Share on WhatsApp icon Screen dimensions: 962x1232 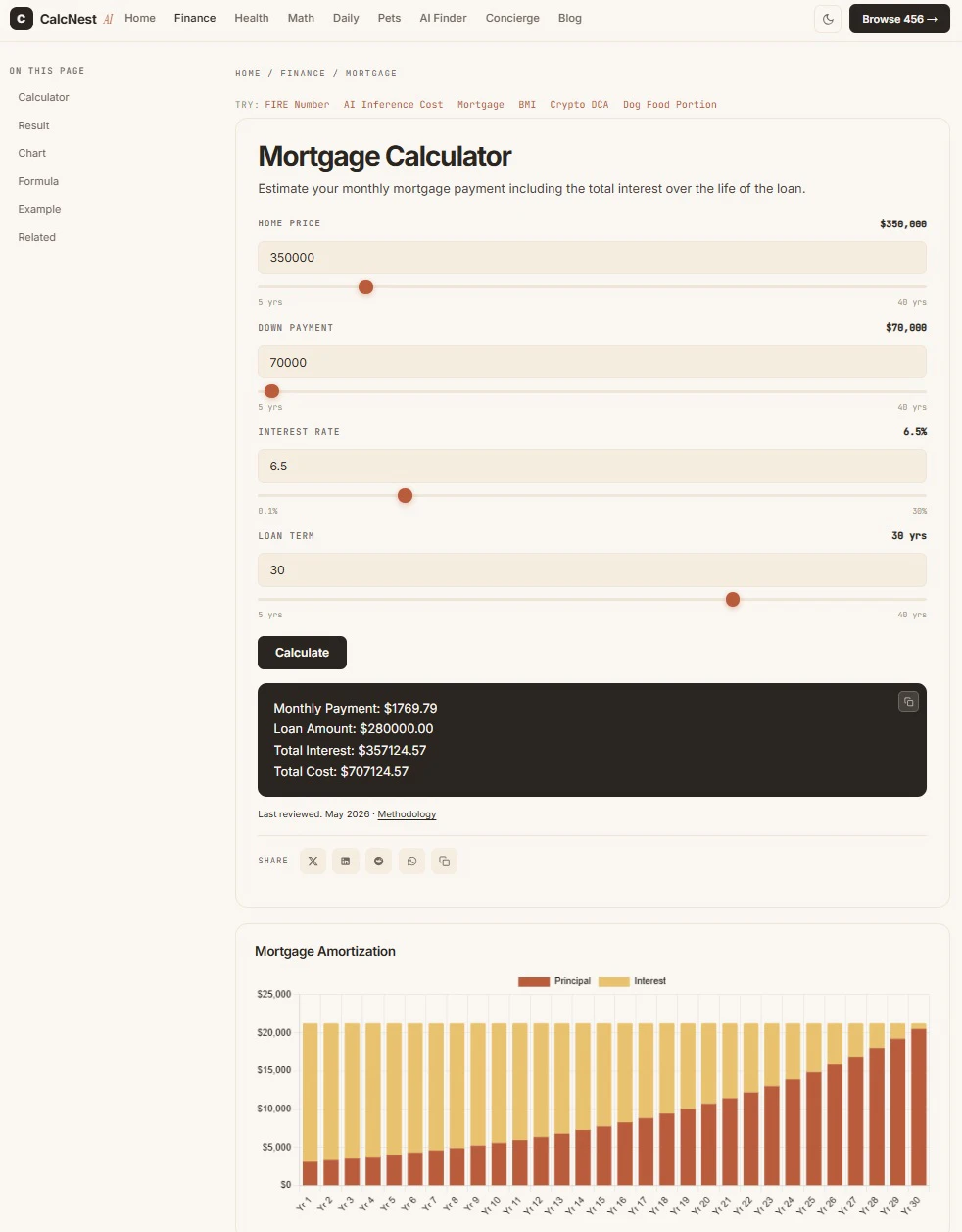411,862
